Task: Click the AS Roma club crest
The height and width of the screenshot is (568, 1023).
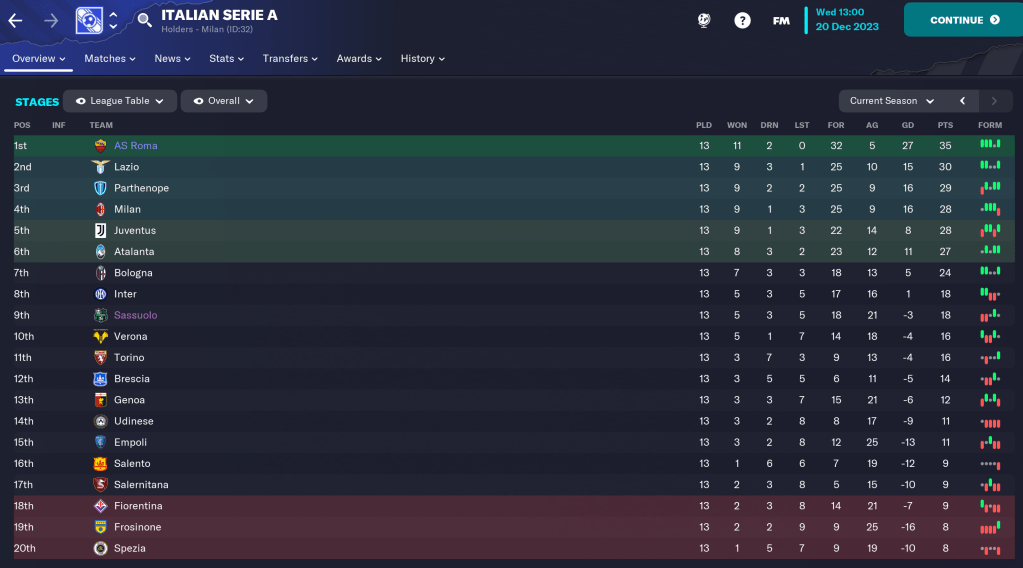Action: pyautogui.click(x=100, y=146)
